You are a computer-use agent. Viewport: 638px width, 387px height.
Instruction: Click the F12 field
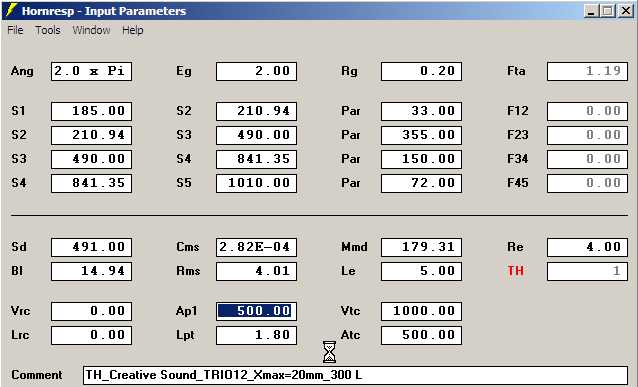click(x=587, y=112)
